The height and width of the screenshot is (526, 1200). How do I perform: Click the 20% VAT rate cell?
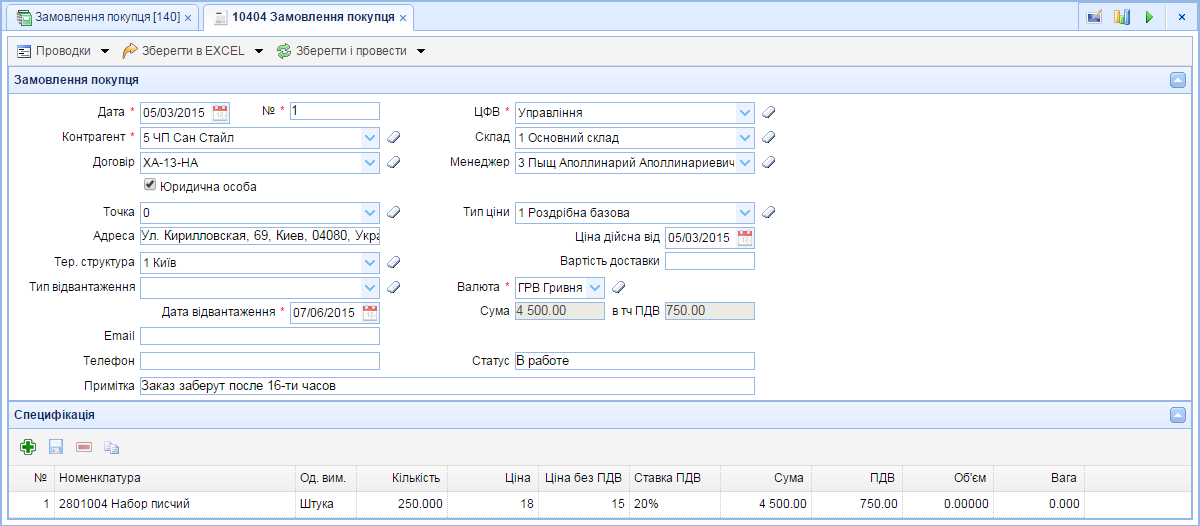675,504
